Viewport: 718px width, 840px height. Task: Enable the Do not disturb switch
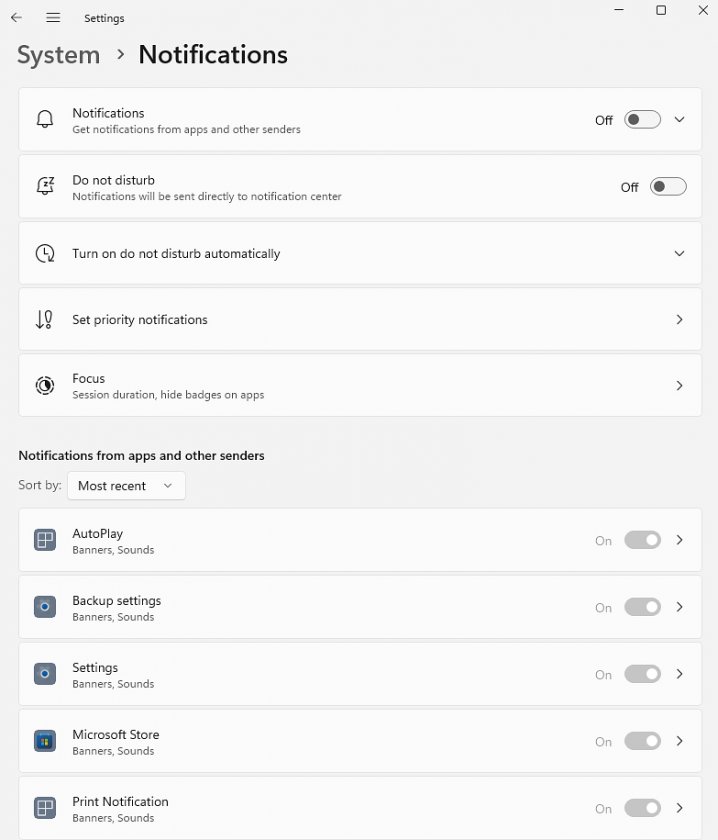(668, 186)
